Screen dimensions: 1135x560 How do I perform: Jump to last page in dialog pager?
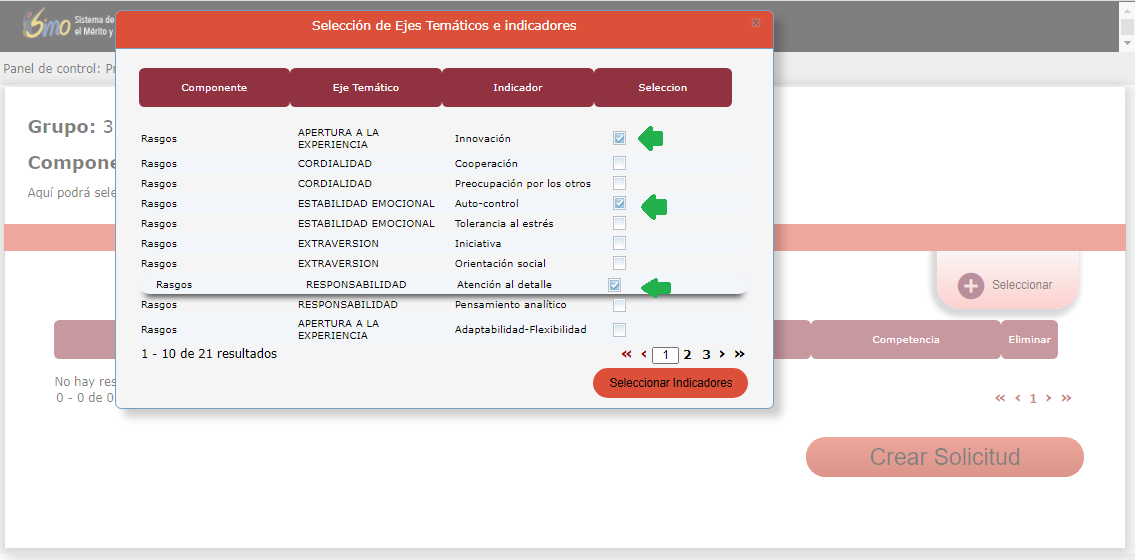(x=740, y=354)
